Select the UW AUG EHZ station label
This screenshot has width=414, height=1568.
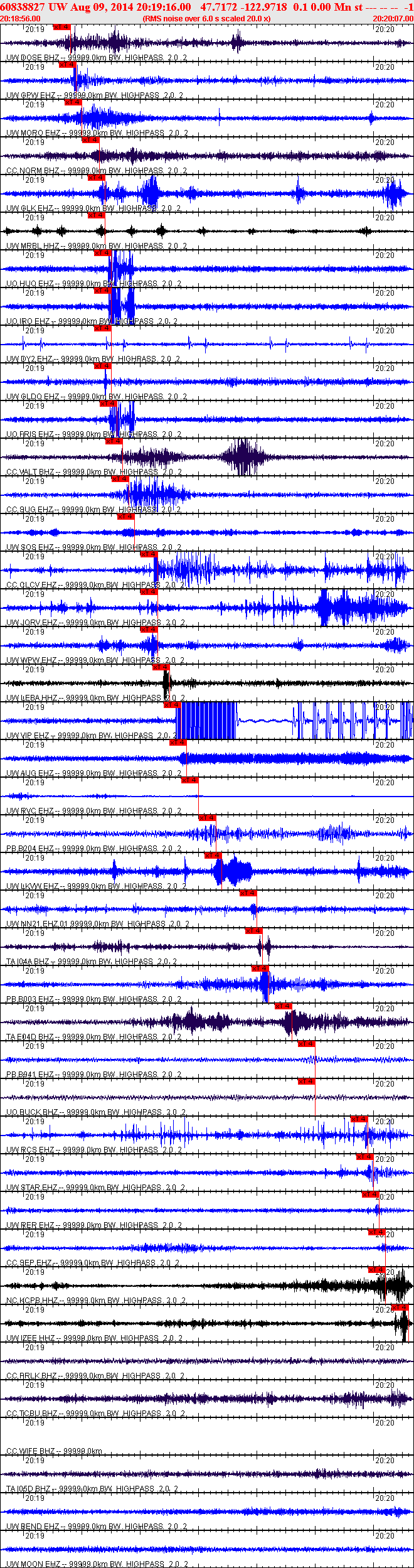pos(30,773)
